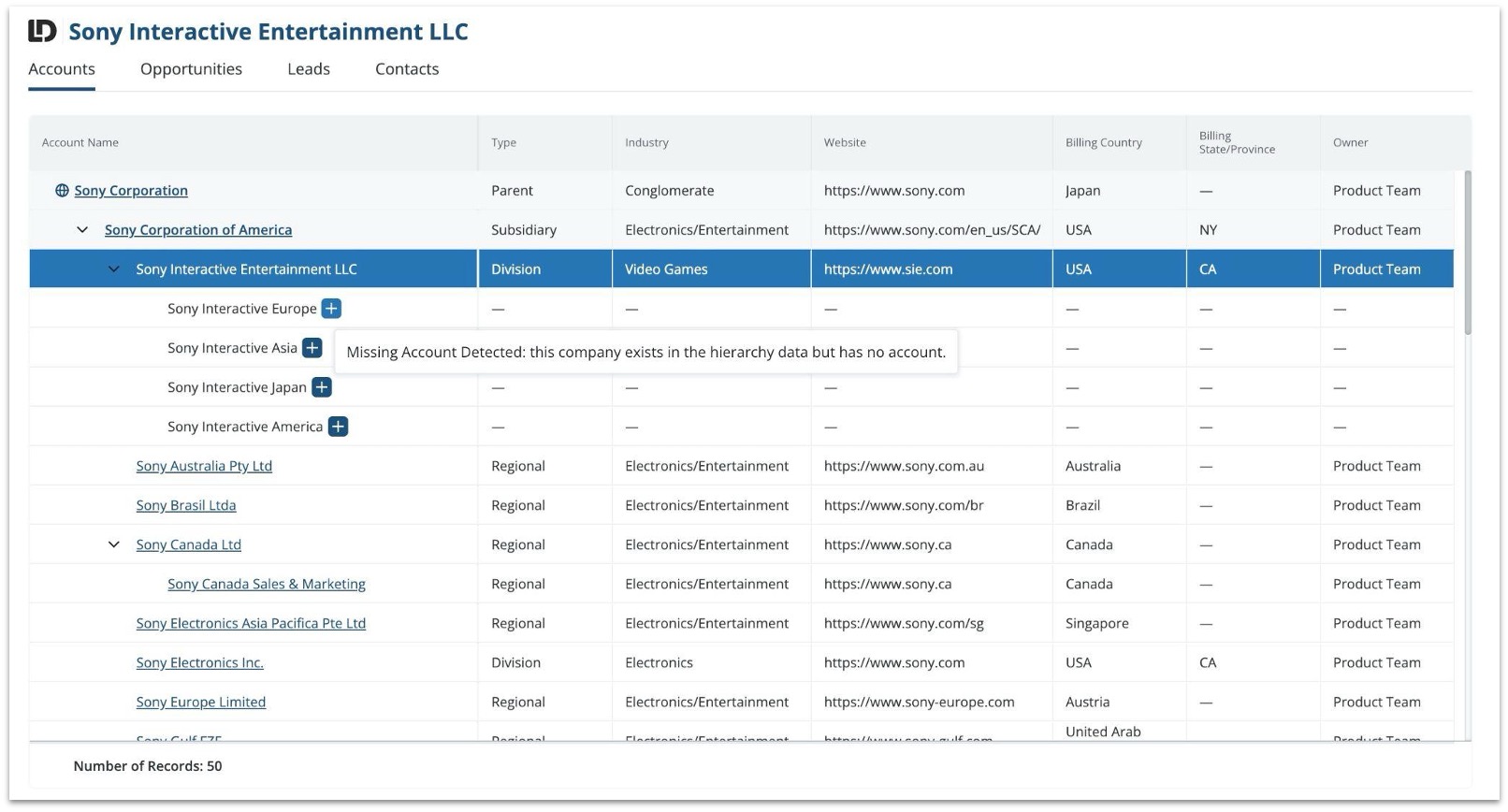
Task: Open the Sony Electronics Inc. link
Action: tap(199, 662)
